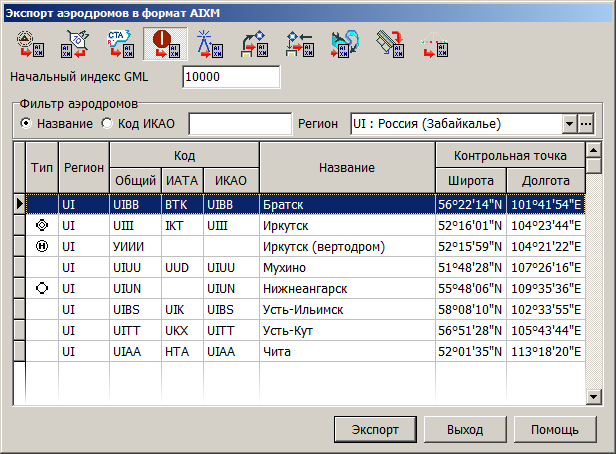Open the Регион dropdown list arrow
The width and height of the screenshot is (616, 454).
pos(569,123)
